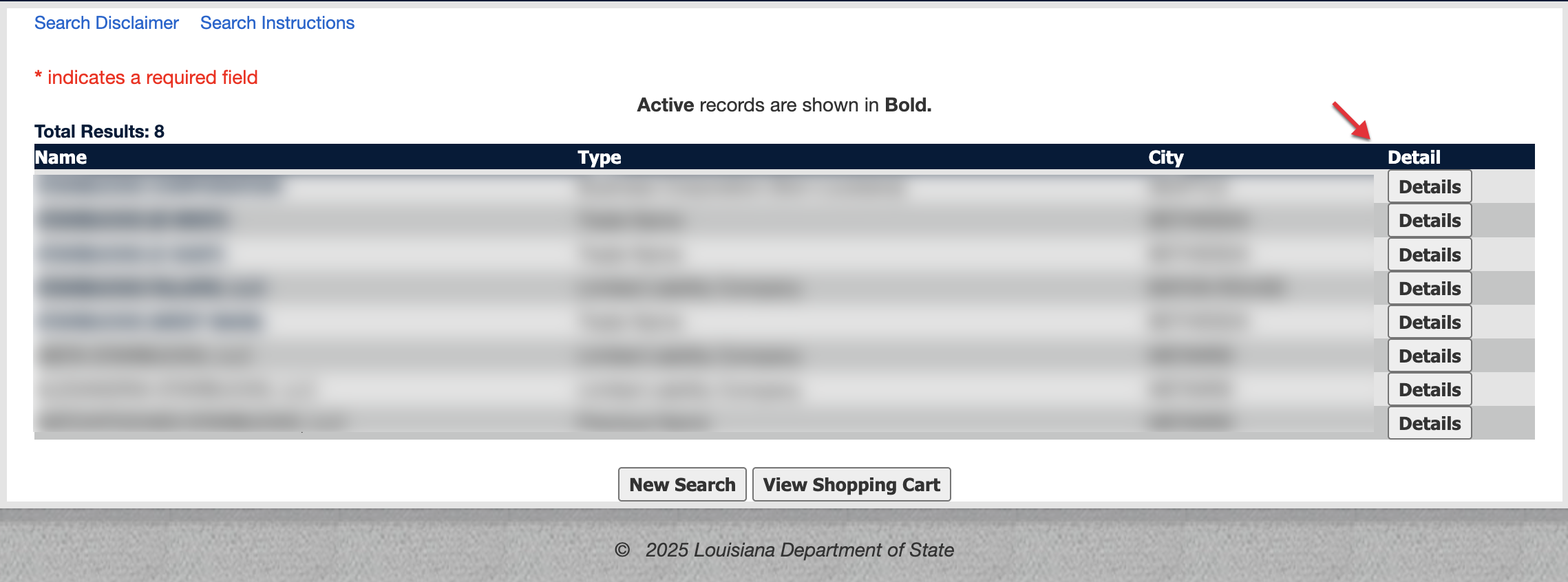Viewport: 1568px width, 582px height.
Task: View Details of the fifth result row
Action: tap(1429, 322)
